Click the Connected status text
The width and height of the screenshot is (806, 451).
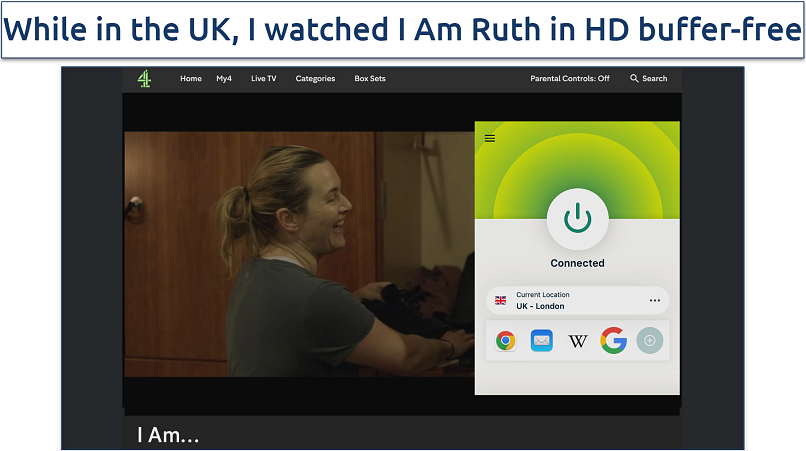tap(577, 263)
